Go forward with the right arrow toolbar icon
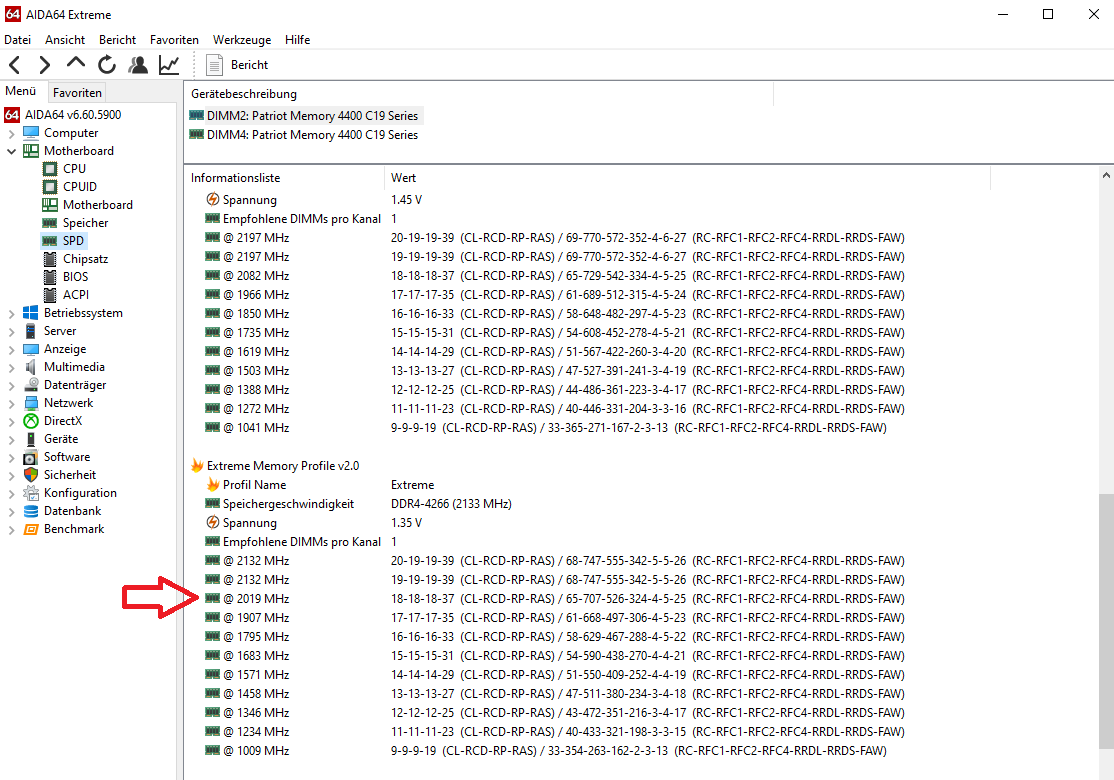The width and height of the screenshot is (1114, 780). (x=45, y=65)
